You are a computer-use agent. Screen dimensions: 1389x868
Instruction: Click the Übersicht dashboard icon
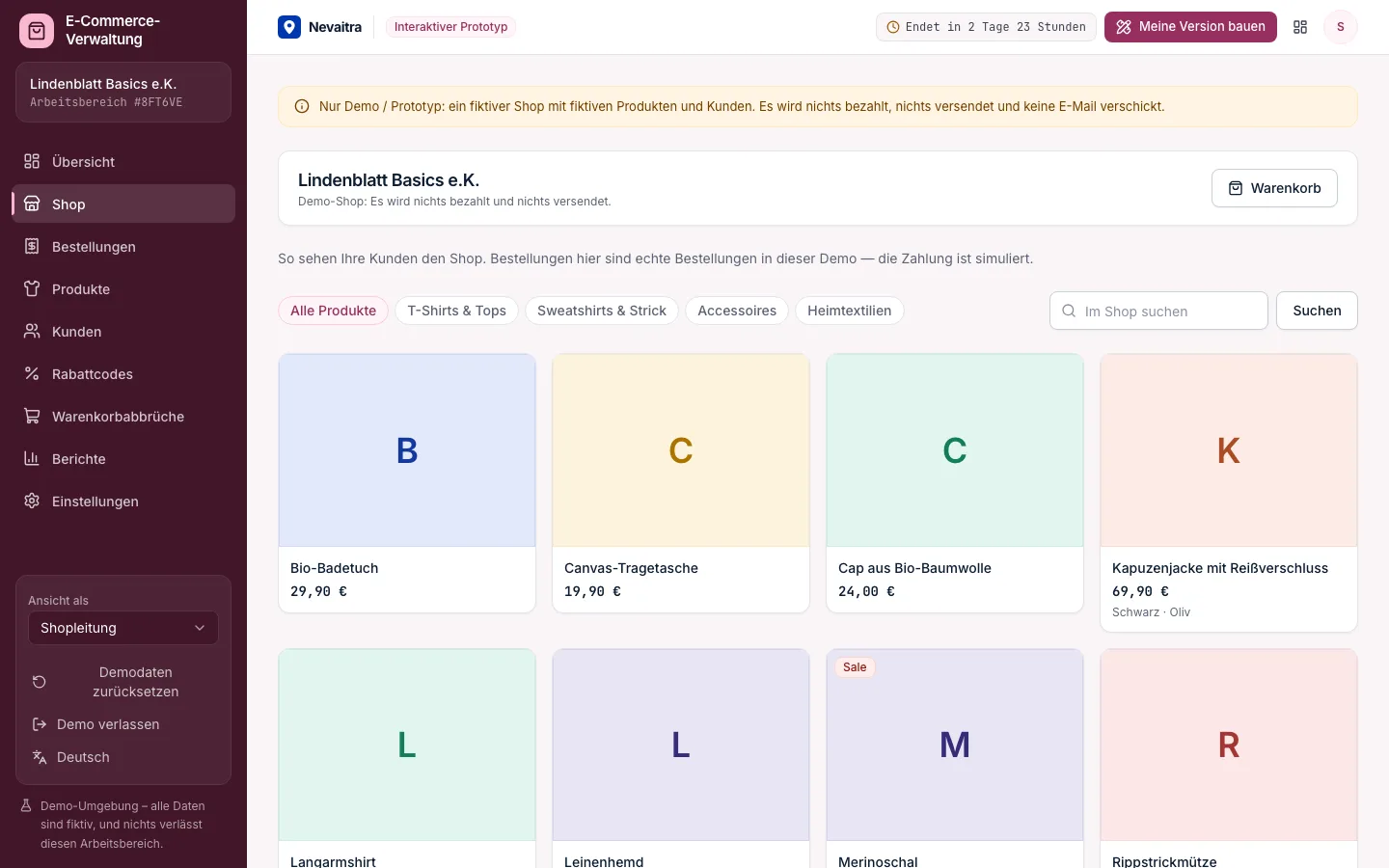click(x=32, y=161)
